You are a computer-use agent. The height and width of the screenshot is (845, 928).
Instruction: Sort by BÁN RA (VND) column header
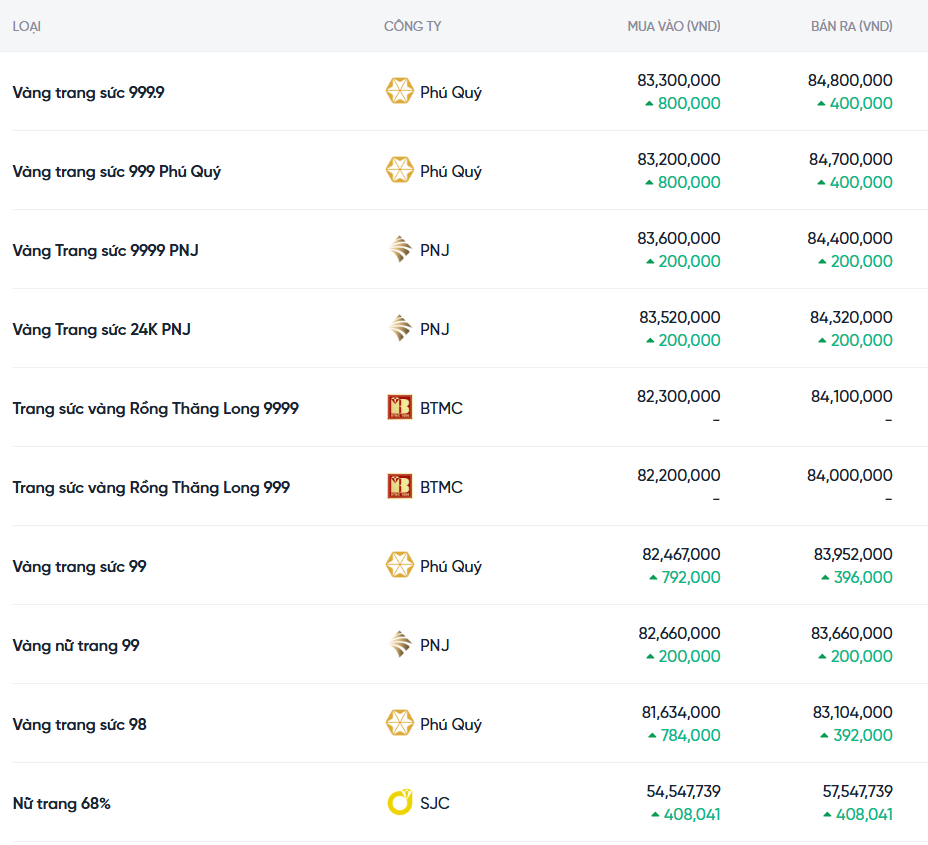click(851, 26)
